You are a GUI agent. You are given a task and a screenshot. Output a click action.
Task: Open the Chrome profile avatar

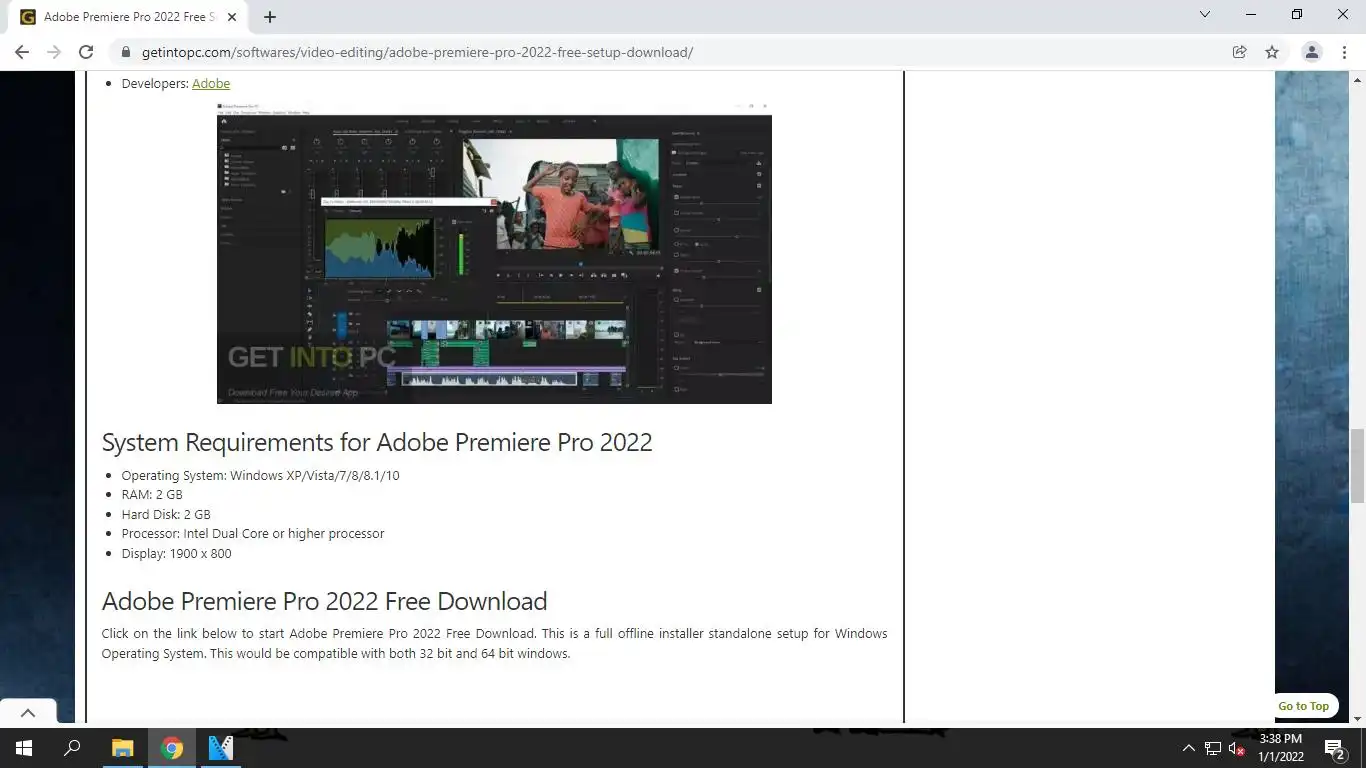pyautogui.click(x=1311, y=52)
